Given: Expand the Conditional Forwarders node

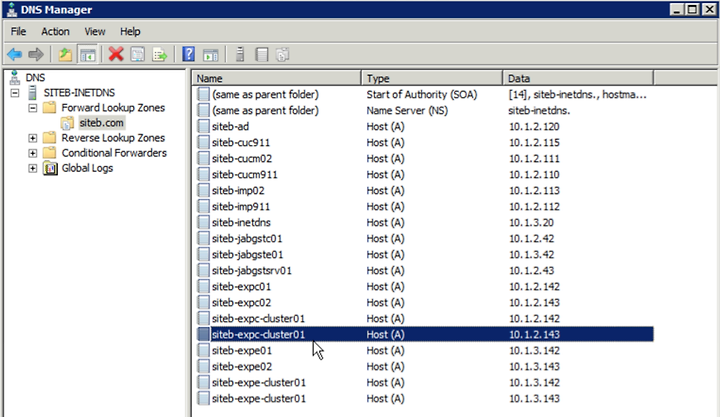Looking at the screenshot, I should click(x=33, y=153).
